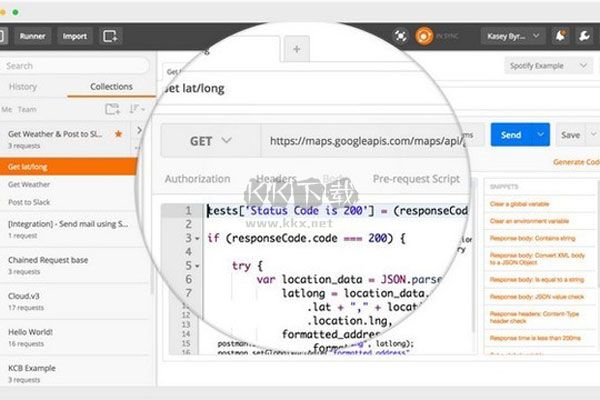Image resolution: width=600 pixels, height=400 pixels.
Task: Click the new collection folder icon
Action: 112,109
